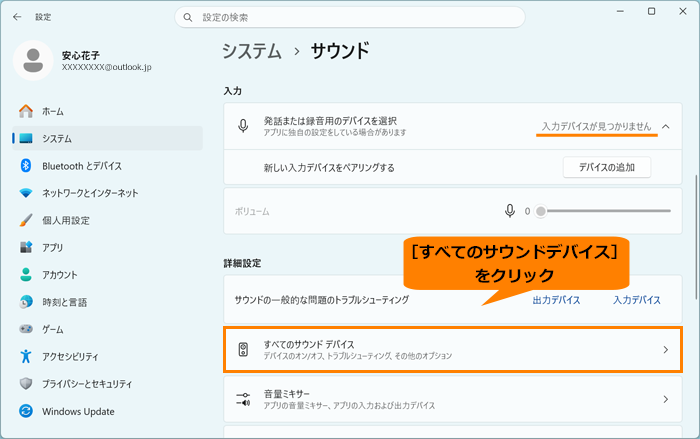Click the 音量ミキサー mixer icon
The height and width of the screenshot is (439, 700).
pyautogui.click(x=243, y=399)
